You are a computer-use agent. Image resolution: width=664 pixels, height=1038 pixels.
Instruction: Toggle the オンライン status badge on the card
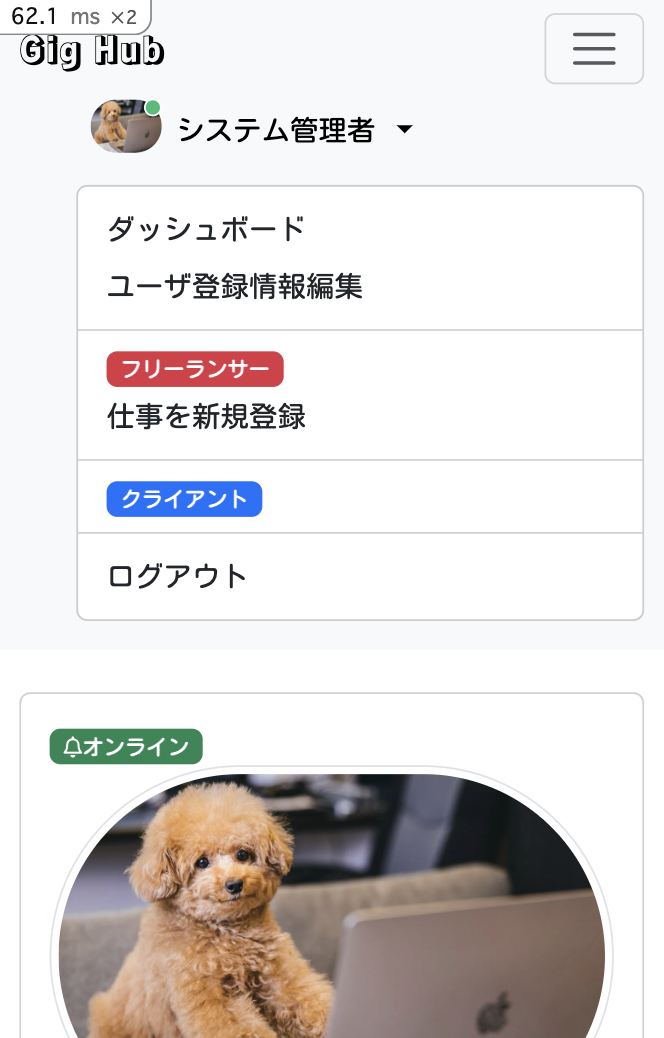[x=126, y=746]
